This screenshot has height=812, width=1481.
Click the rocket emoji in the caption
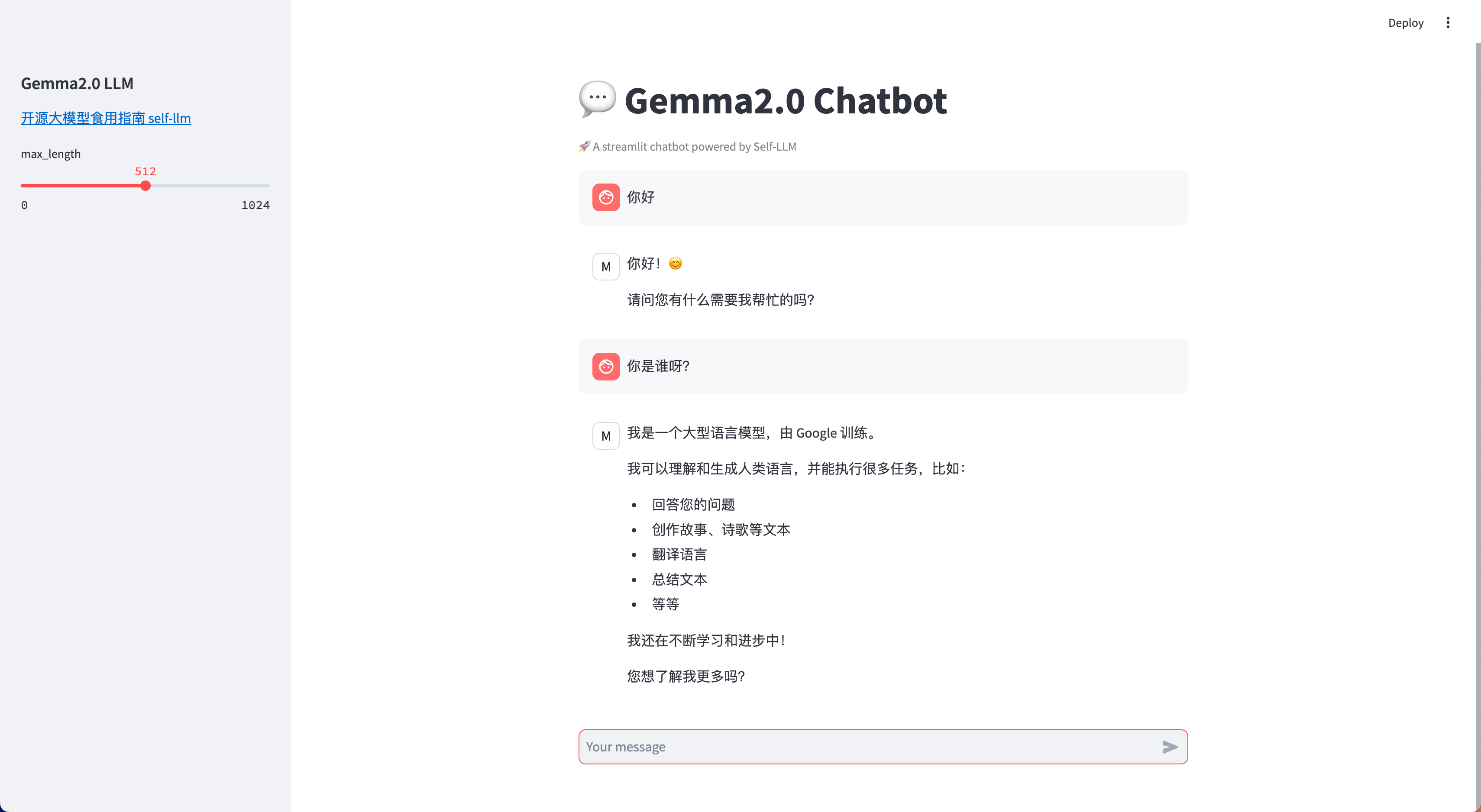584,146
